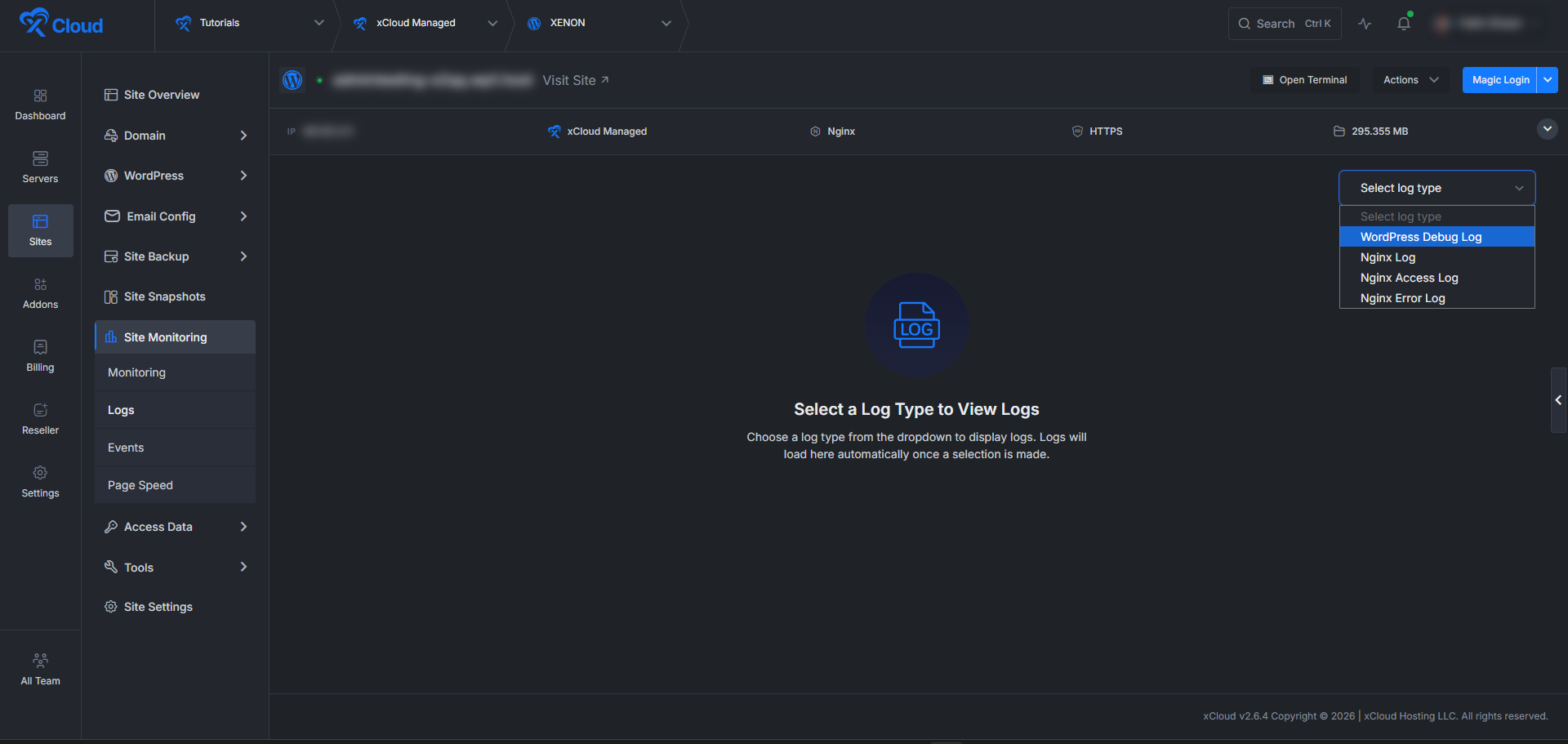The image size is (1568, 744).
Task: Open the Page Speed sub-item
Action: (x=175, y=485)
